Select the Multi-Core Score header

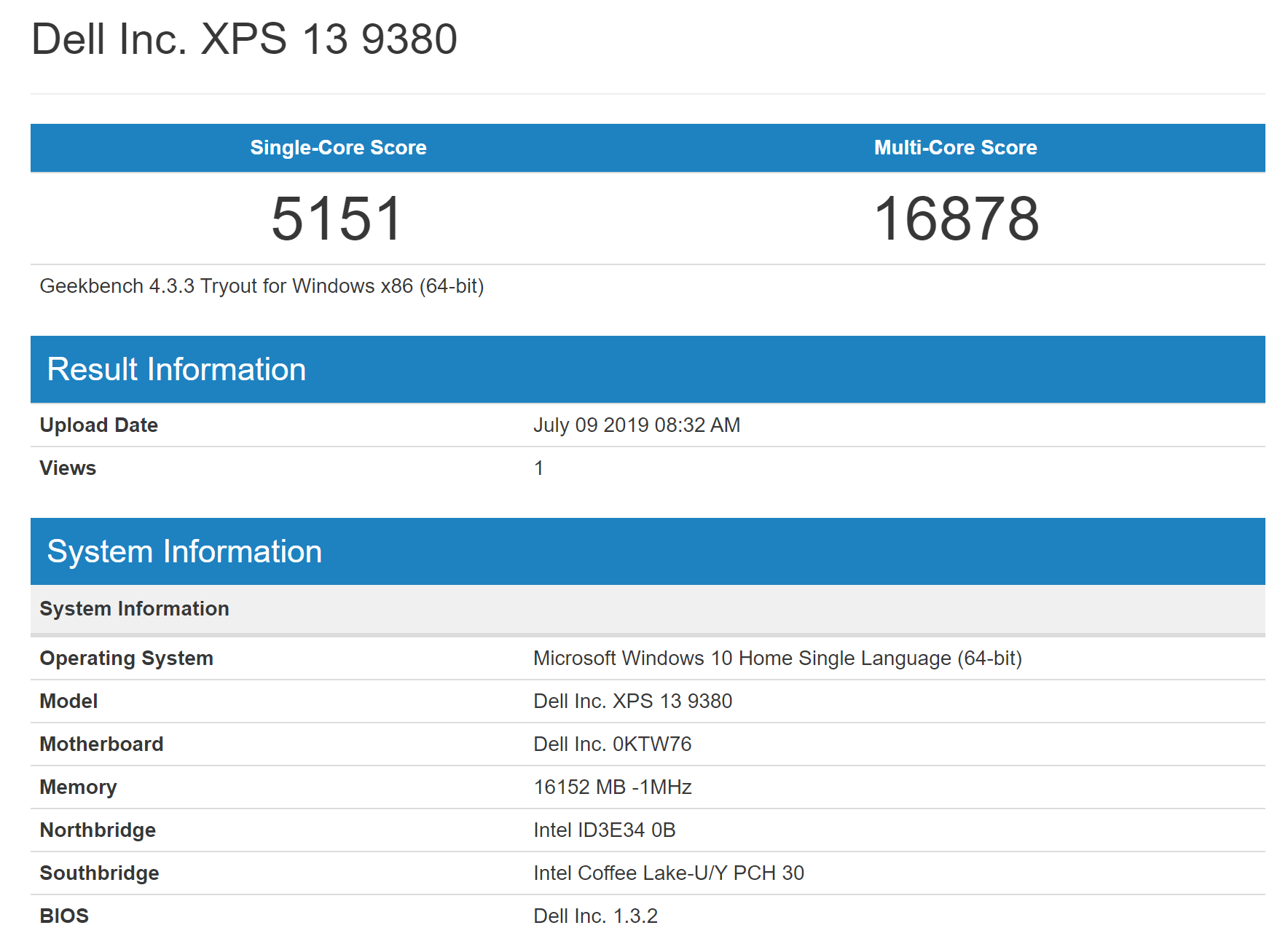[955, 148]
